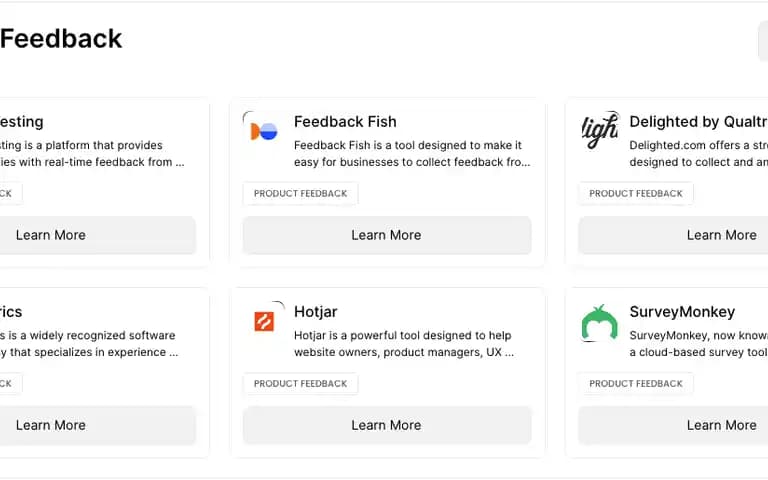
Task: Open the Delighted by Qualtrics title
Action: [x=698, y=121]
